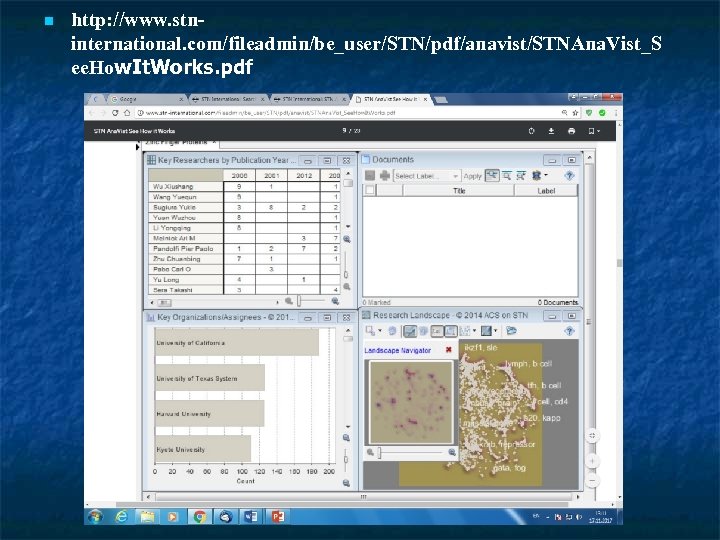Print the PDF document
This screenshot has width=720, height=540.
point(571,131)
